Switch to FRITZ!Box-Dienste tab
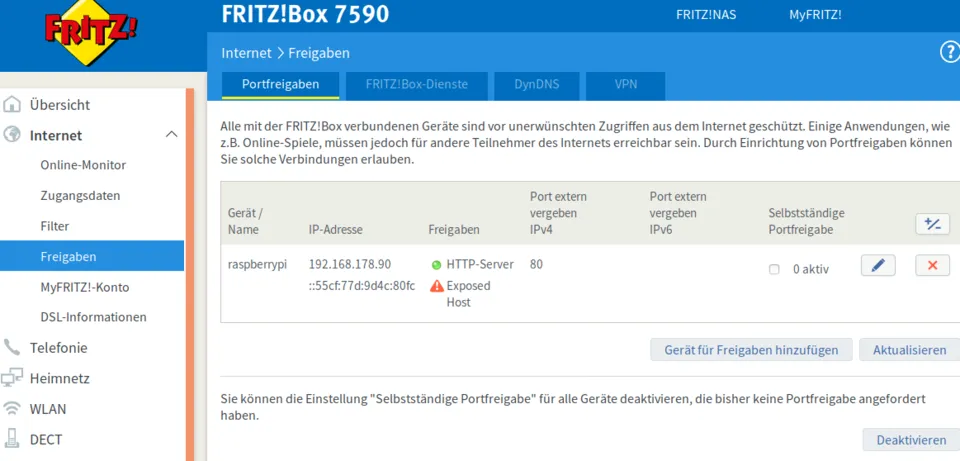 click(417, 84)
